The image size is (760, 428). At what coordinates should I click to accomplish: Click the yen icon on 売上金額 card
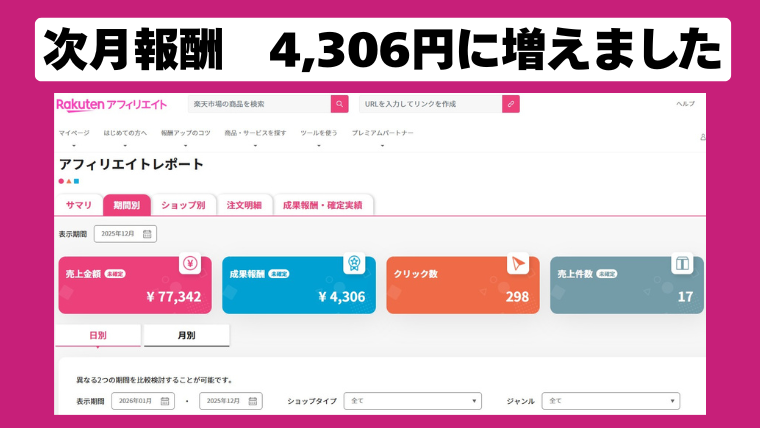coord(189,264)
